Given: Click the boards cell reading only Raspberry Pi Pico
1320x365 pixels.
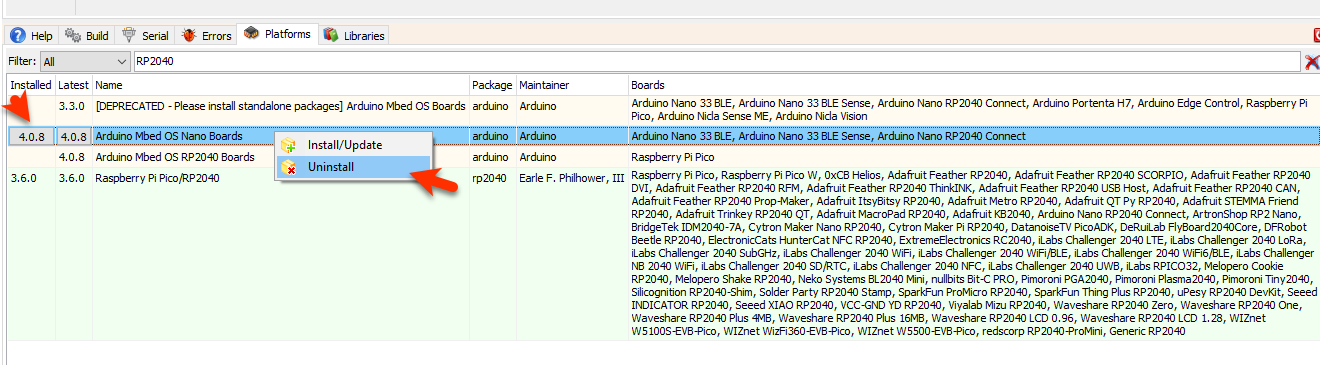Looking at the screenshot, I should [973, 157].
